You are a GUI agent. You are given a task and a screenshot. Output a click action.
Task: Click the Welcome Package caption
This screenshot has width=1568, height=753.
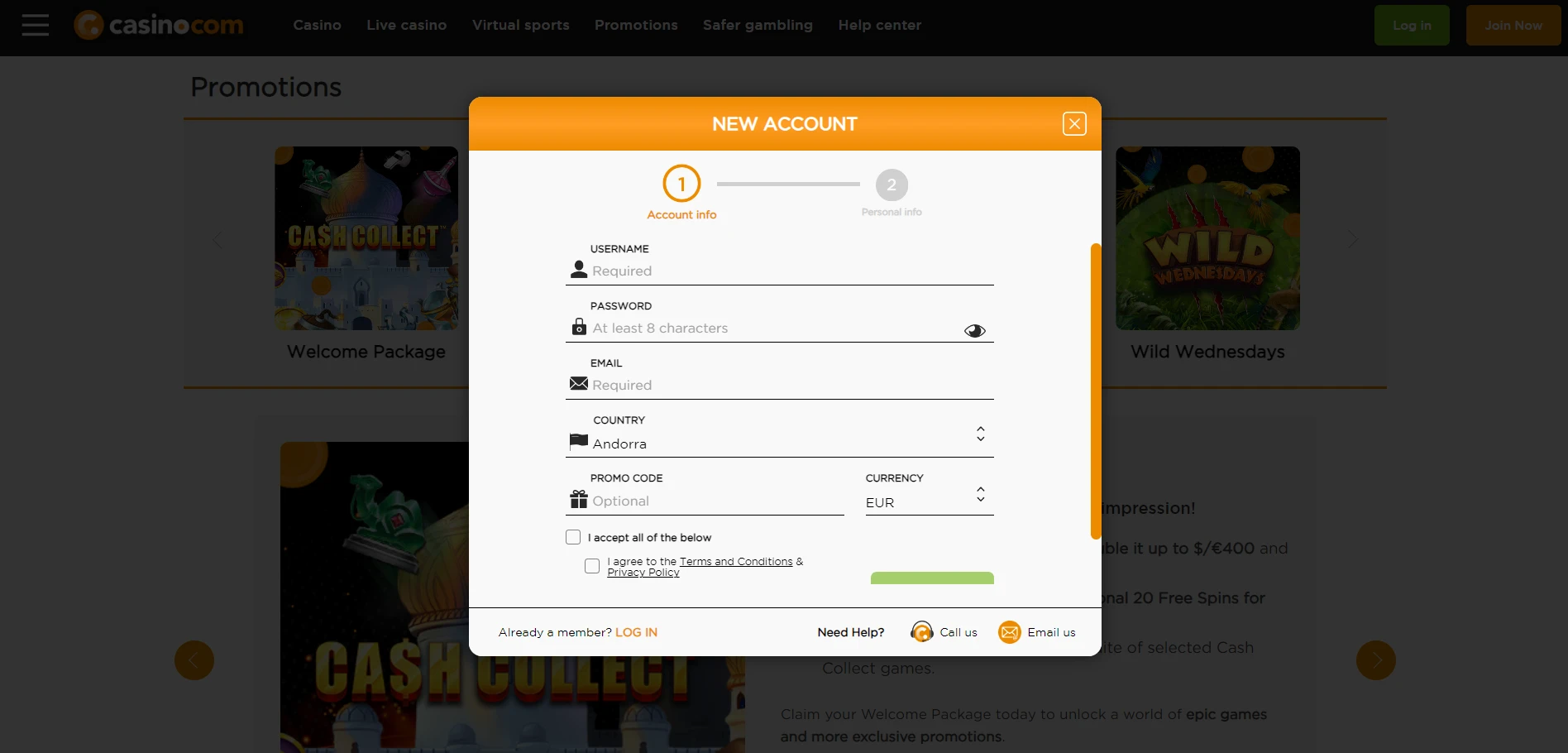(x=366, y=352)
